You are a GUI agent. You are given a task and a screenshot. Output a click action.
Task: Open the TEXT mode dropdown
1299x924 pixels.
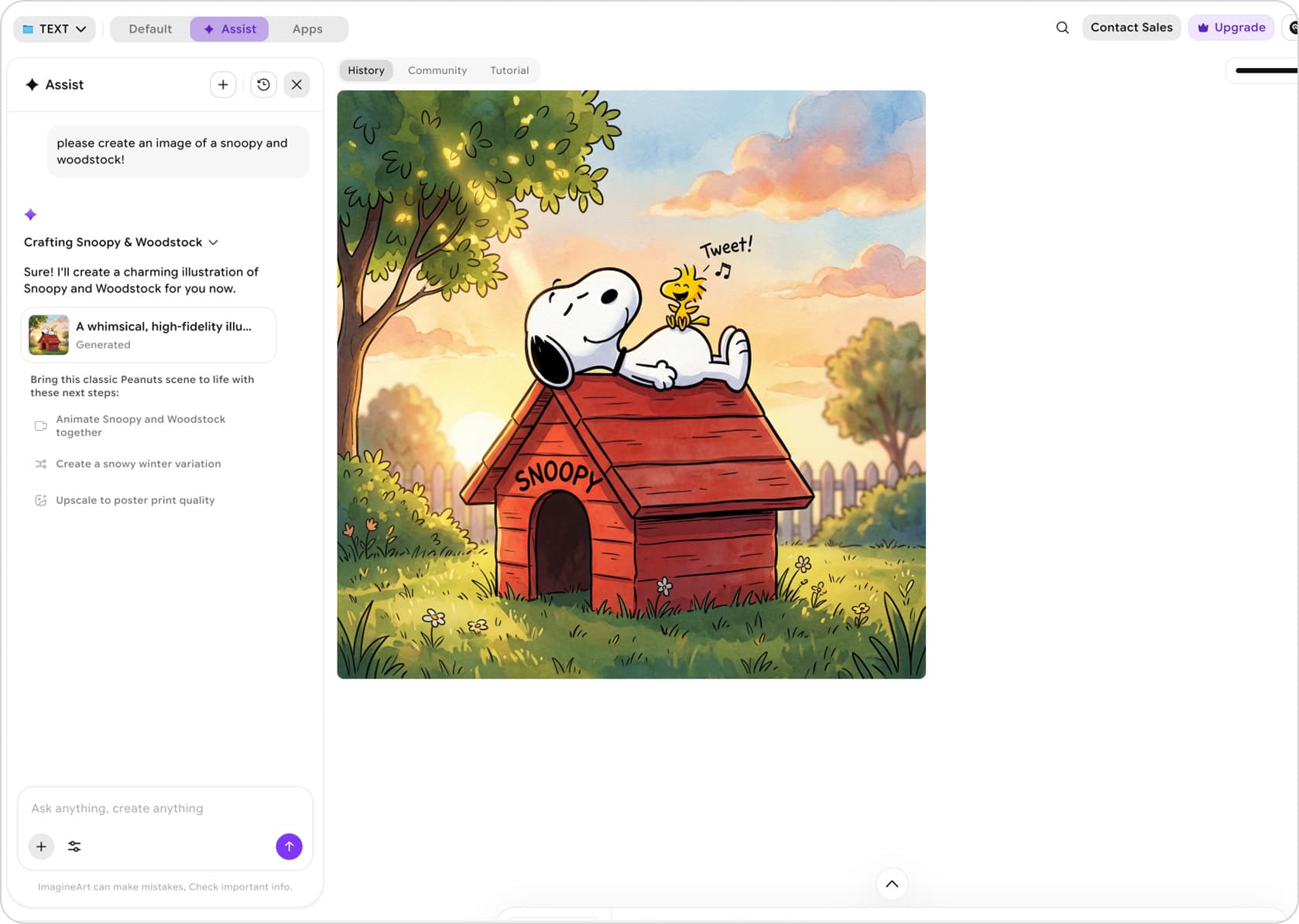pyautogui.click(x=54, y=29)
